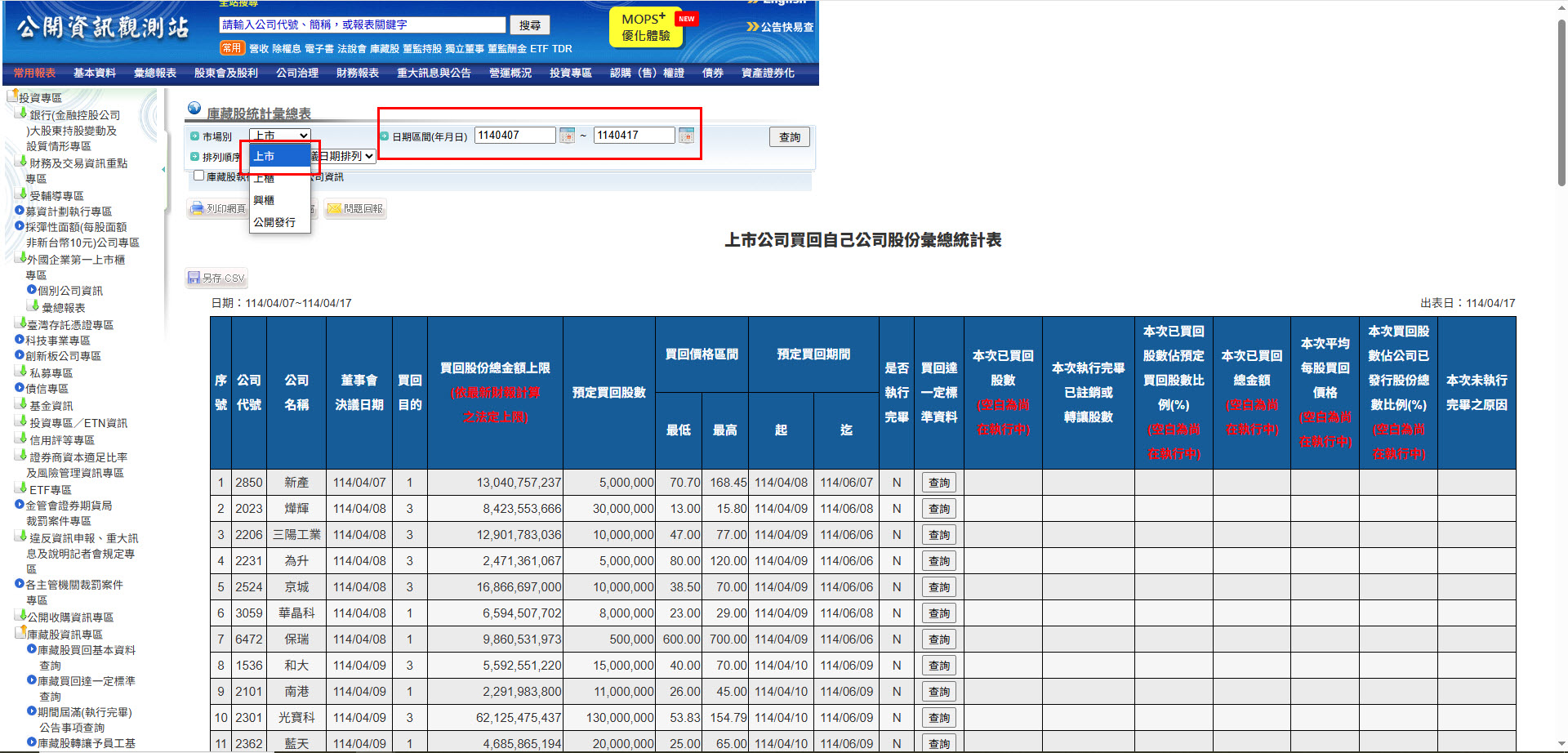The image size is (1568, 753).
Task: Open the 常用報表 menu
Action: click(34, 74)
